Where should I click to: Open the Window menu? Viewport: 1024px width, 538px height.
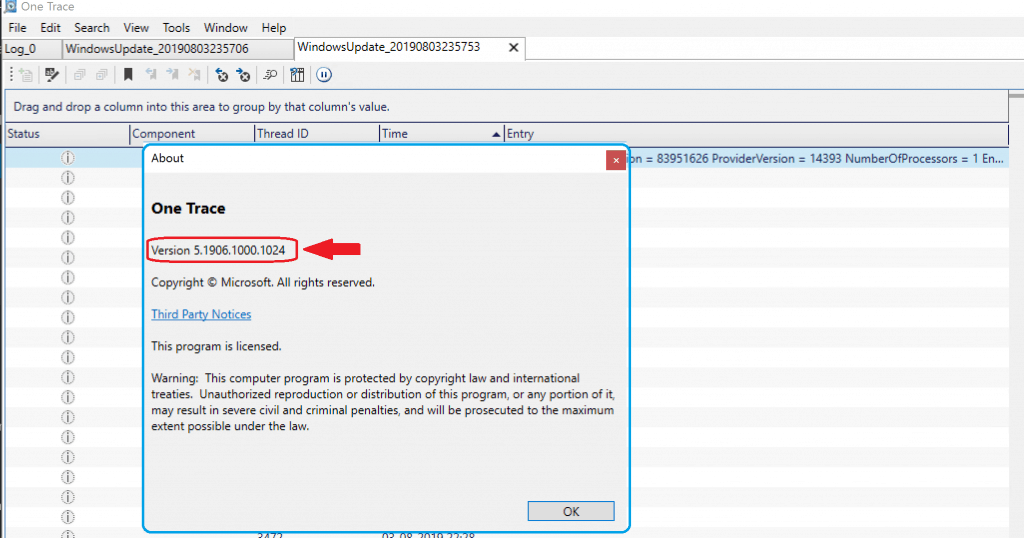(225, 27)
